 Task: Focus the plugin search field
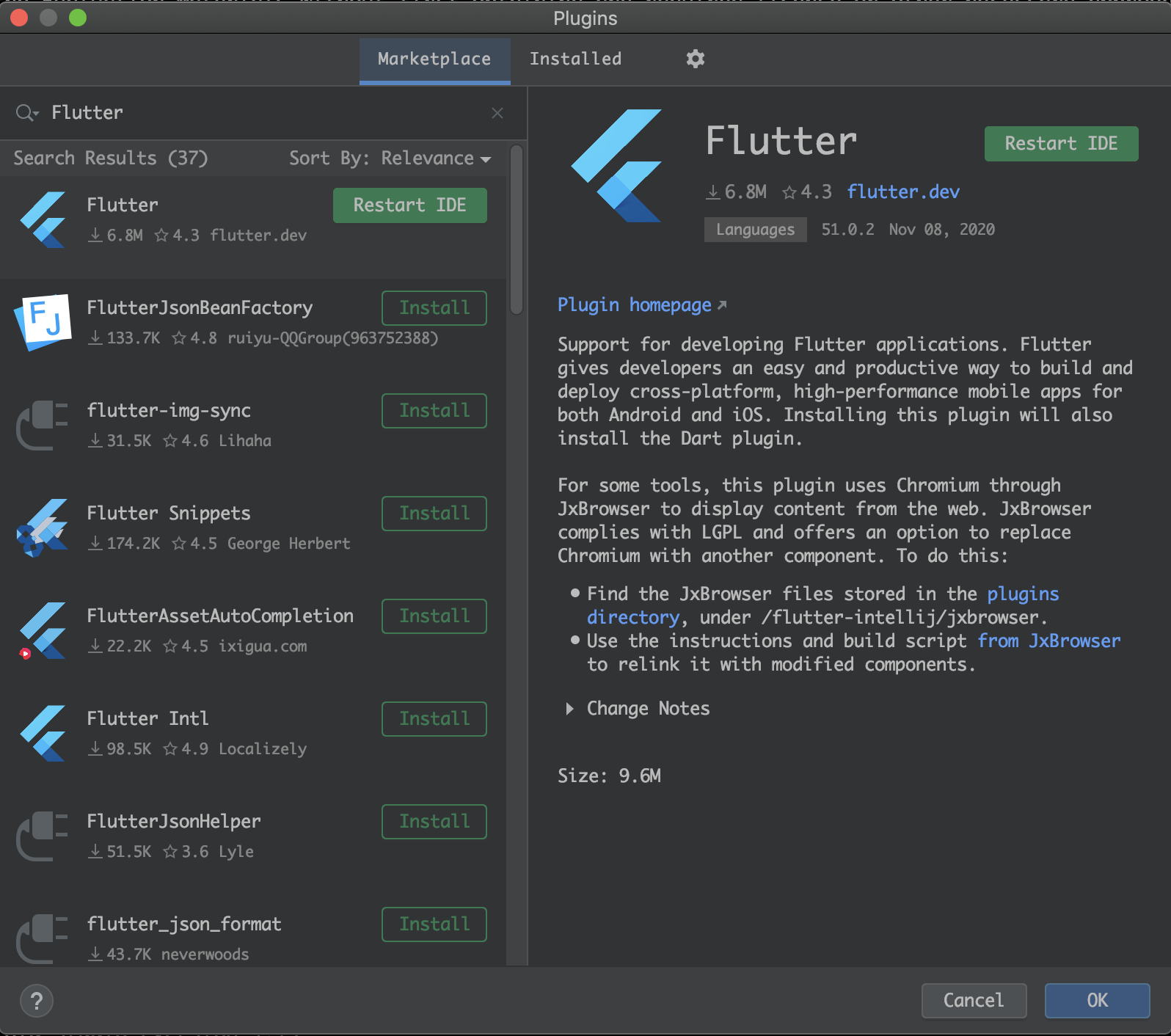point(264,113)
